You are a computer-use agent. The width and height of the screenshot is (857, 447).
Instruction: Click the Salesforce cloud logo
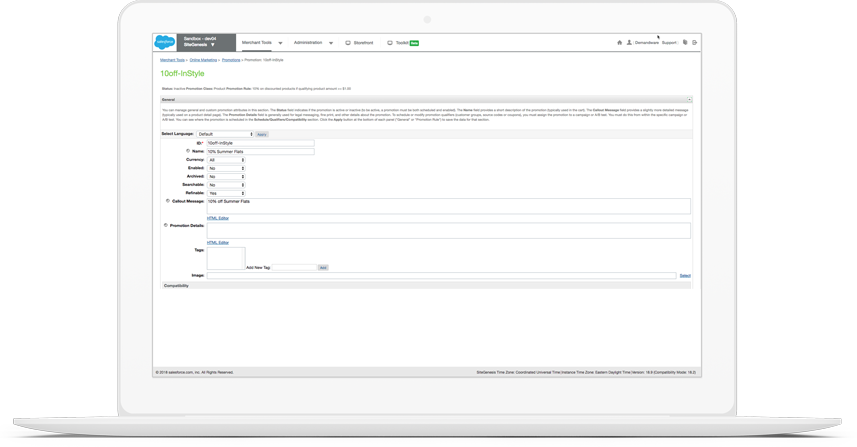coord(165,42)
